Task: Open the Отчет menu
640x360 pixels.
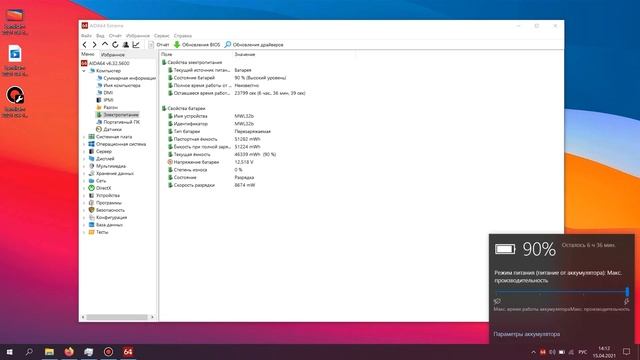Action: click(x=115, y=36)
